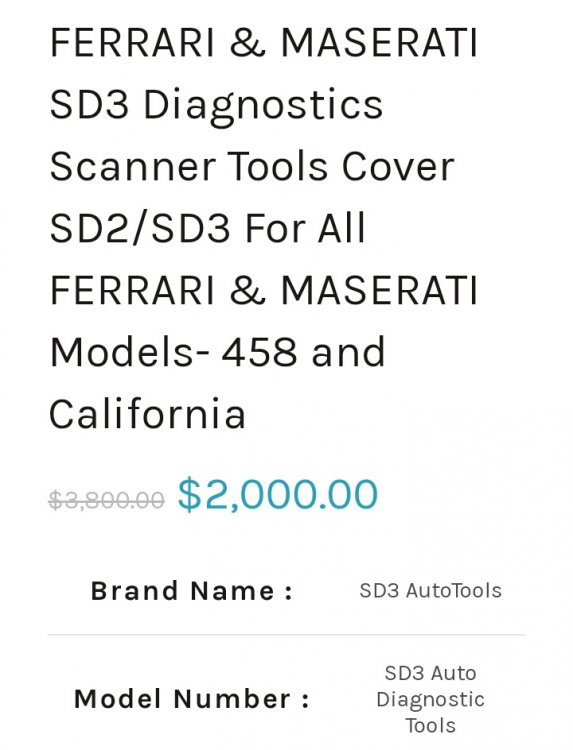This screenshot has height=750, width=573.
Task: Click the crossed-out $3,800.00 original price
Action: [x=107, y=500]
